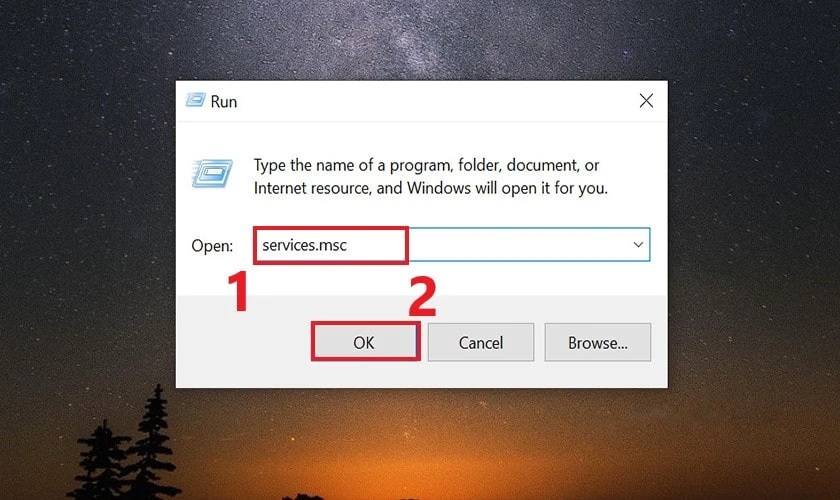
Task: Click the large Run program icon
Action: [x=212, y=173]
